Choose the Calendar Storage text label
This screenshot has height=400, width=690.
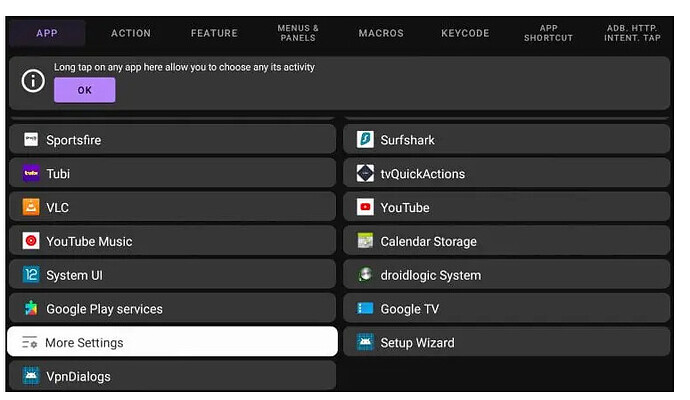click(429, 242)
